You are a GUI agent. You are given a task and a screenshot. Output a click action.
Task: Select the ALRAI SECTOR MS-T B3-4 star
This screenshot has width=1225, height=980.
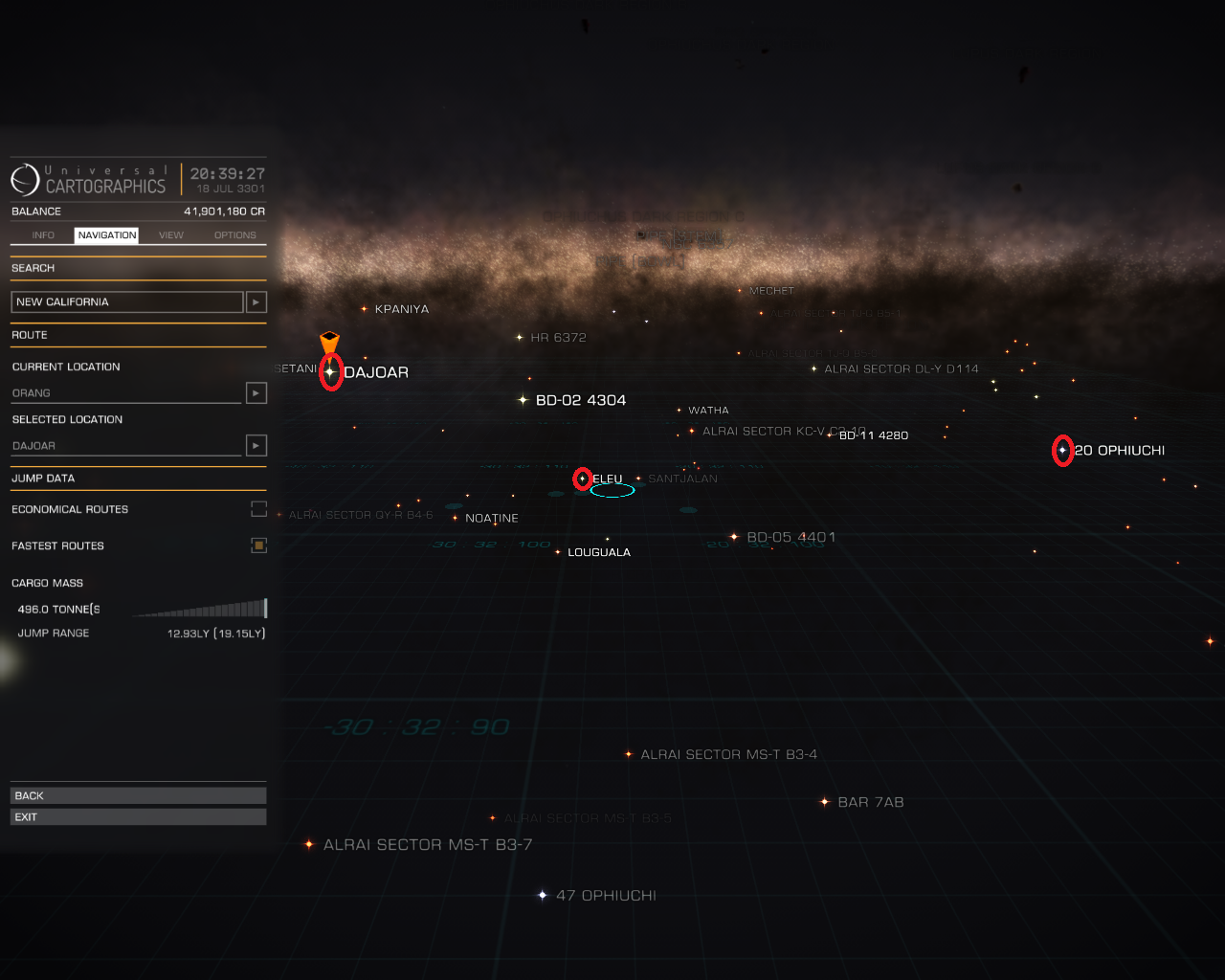629,754
